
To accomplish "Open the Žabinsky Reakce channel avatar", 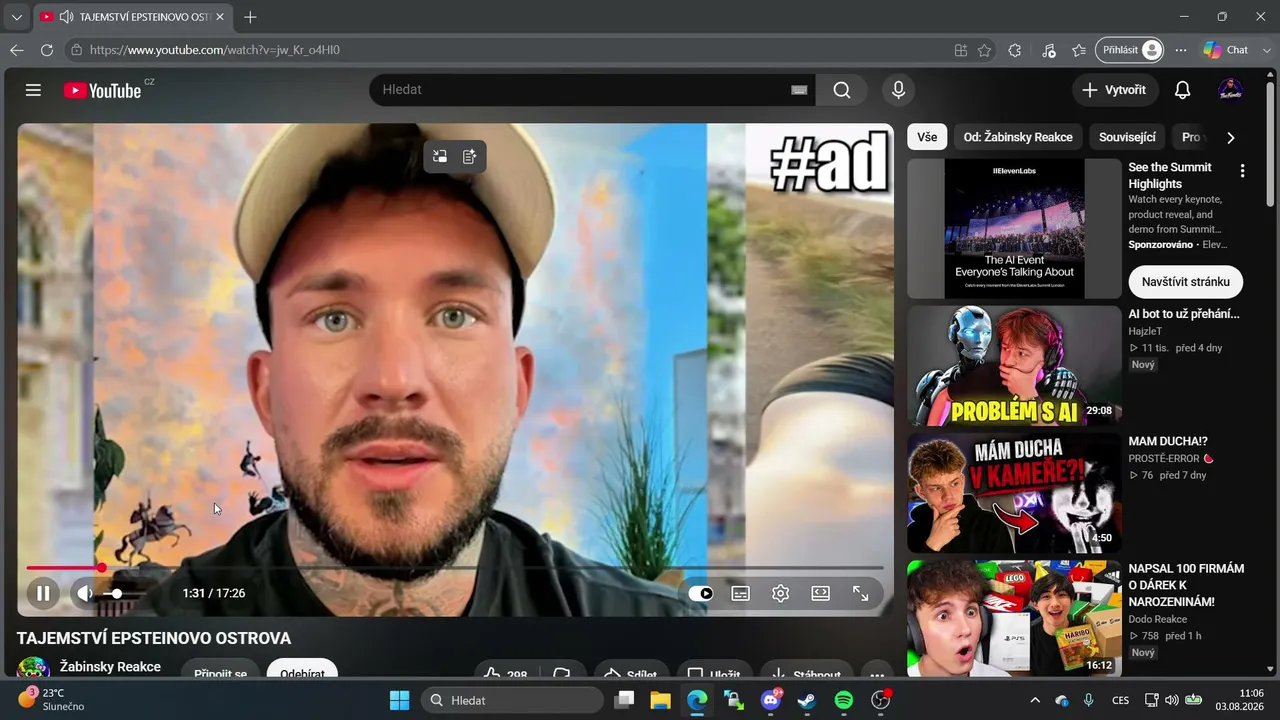I will pyautogui.click(x=33, y=669).
